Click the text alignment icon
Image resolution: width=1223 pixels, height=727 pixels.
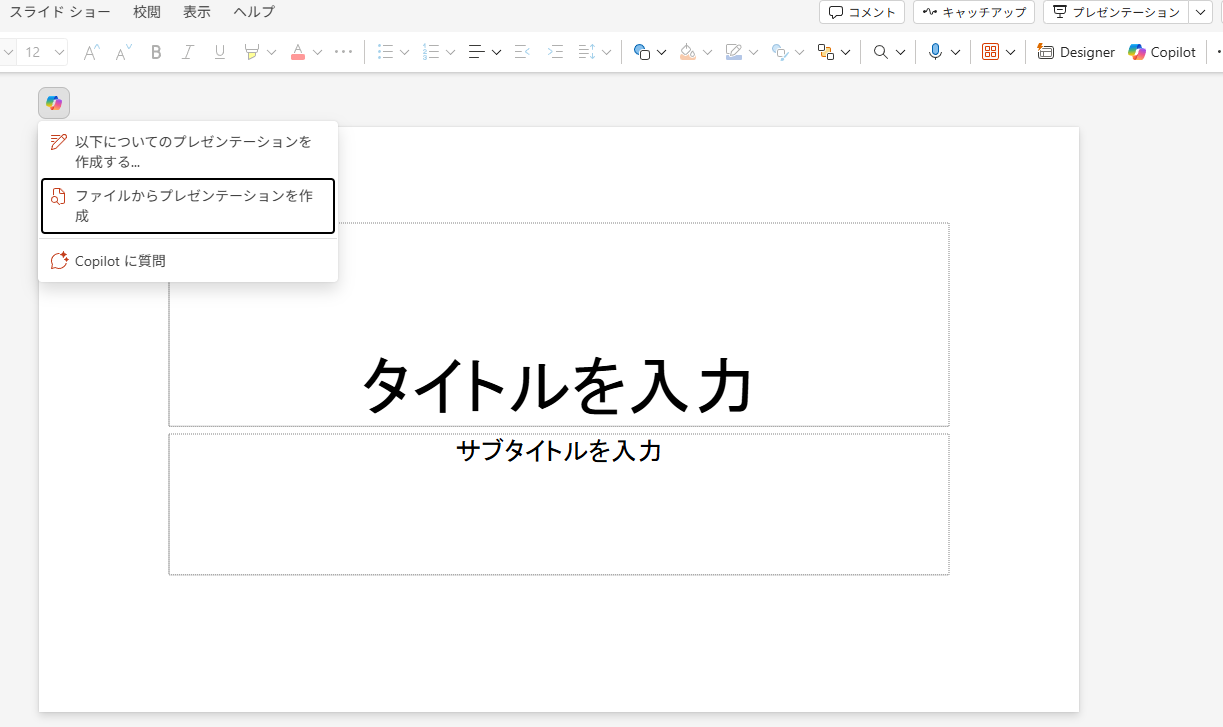click(x=477, y=52)
